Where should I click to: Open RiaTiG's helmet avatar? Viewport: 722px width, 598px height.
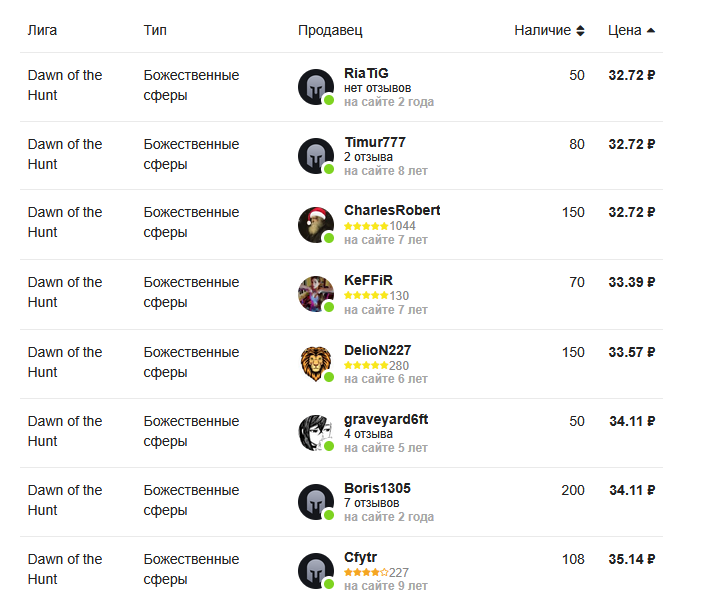tap(316, 87)
